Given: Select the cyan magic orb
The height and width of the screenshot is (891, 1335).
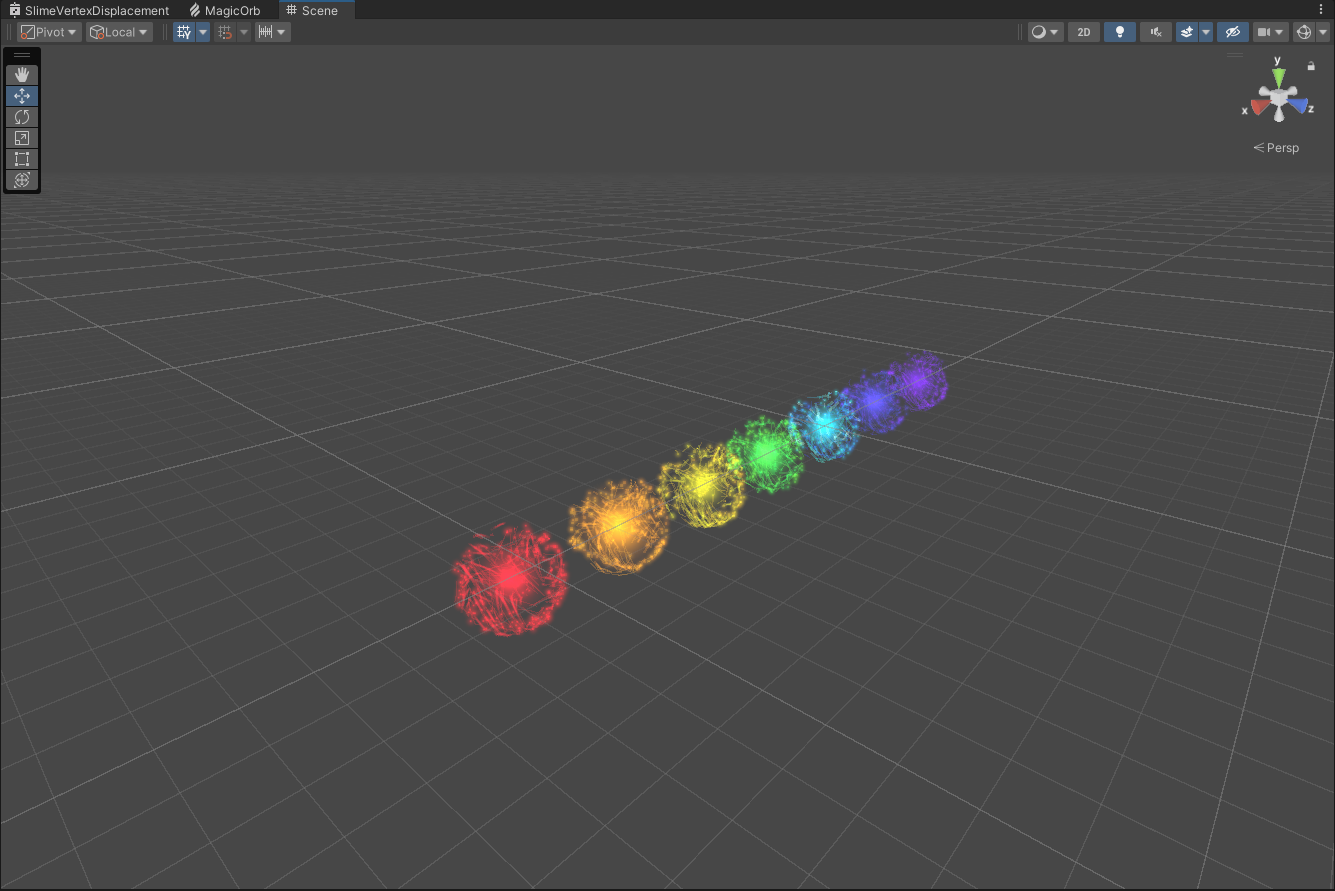Looking at the screenshot, I should point(824,427).
